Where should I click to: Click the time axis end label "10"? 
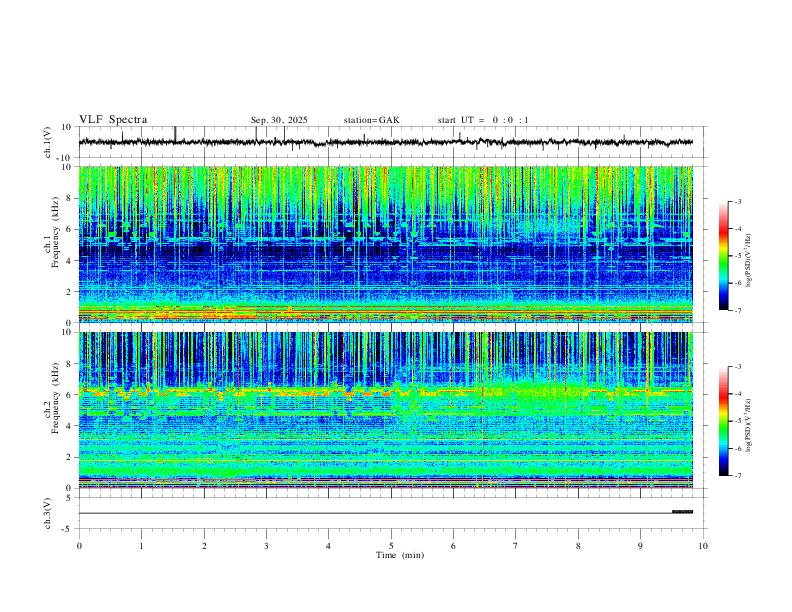(x=703, y=546)
